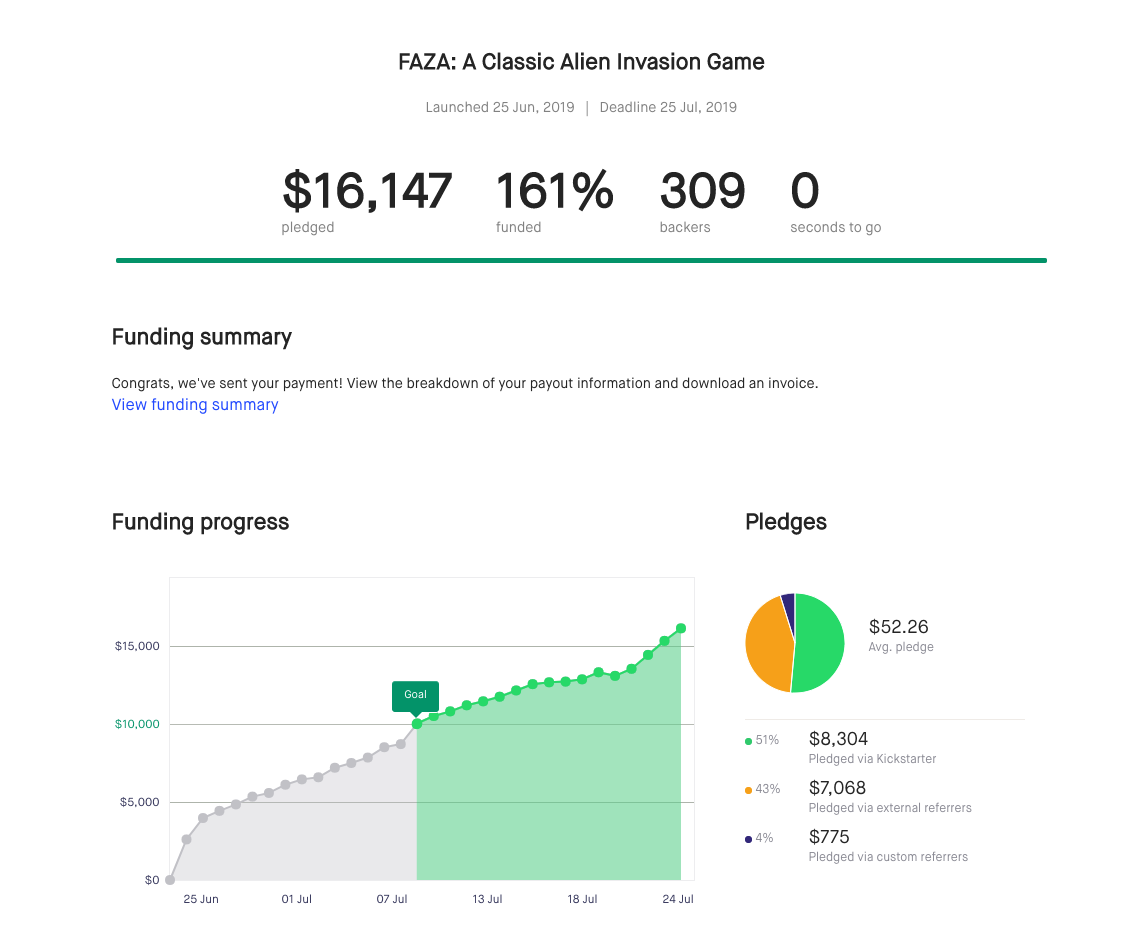This screenshot has height=944, width=1140.
Task: Select the last data point on chart
Action: [x=681, y=629]
